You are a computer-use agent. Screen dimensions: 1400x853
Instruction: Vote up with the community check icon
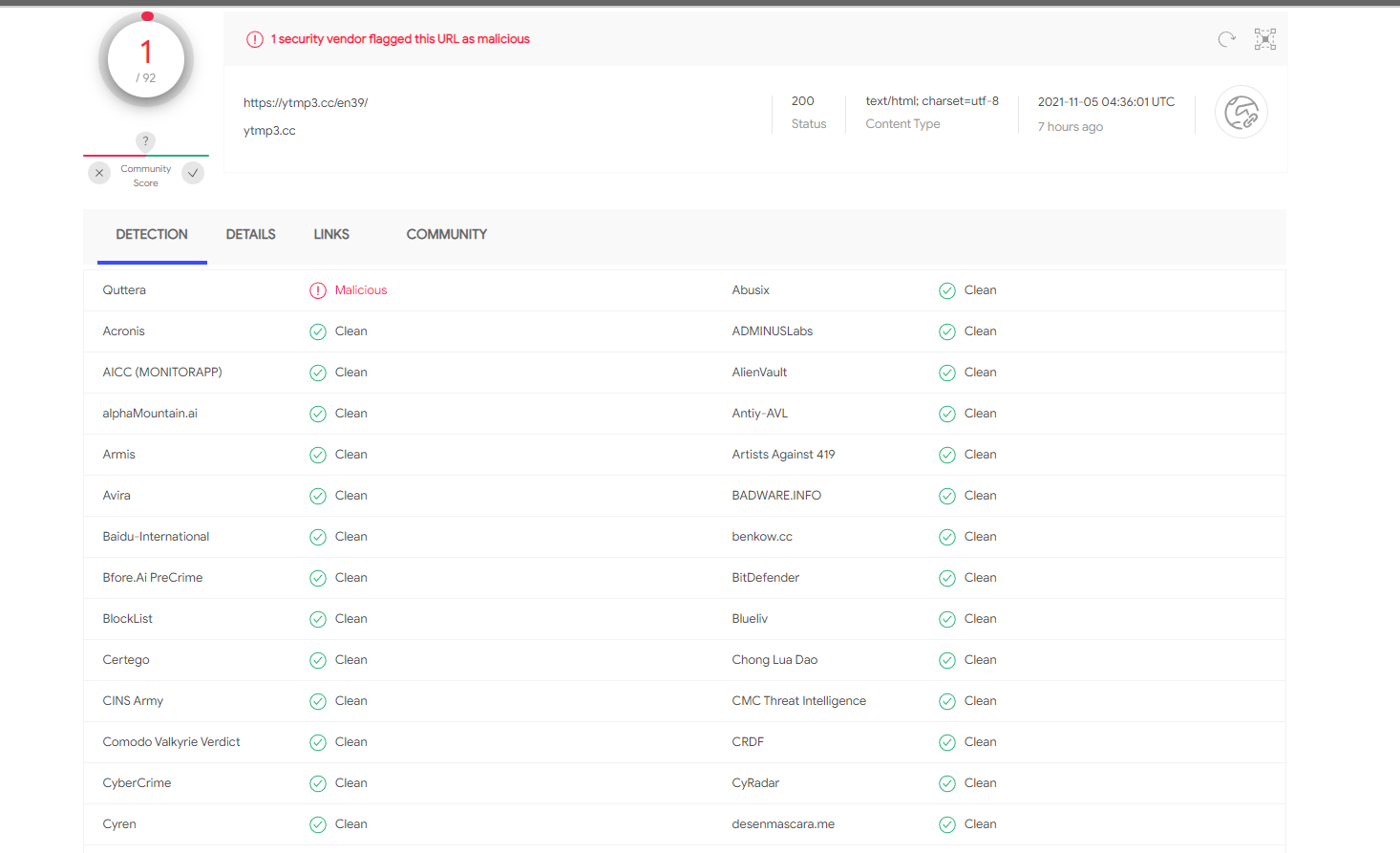tap(193, 173)
